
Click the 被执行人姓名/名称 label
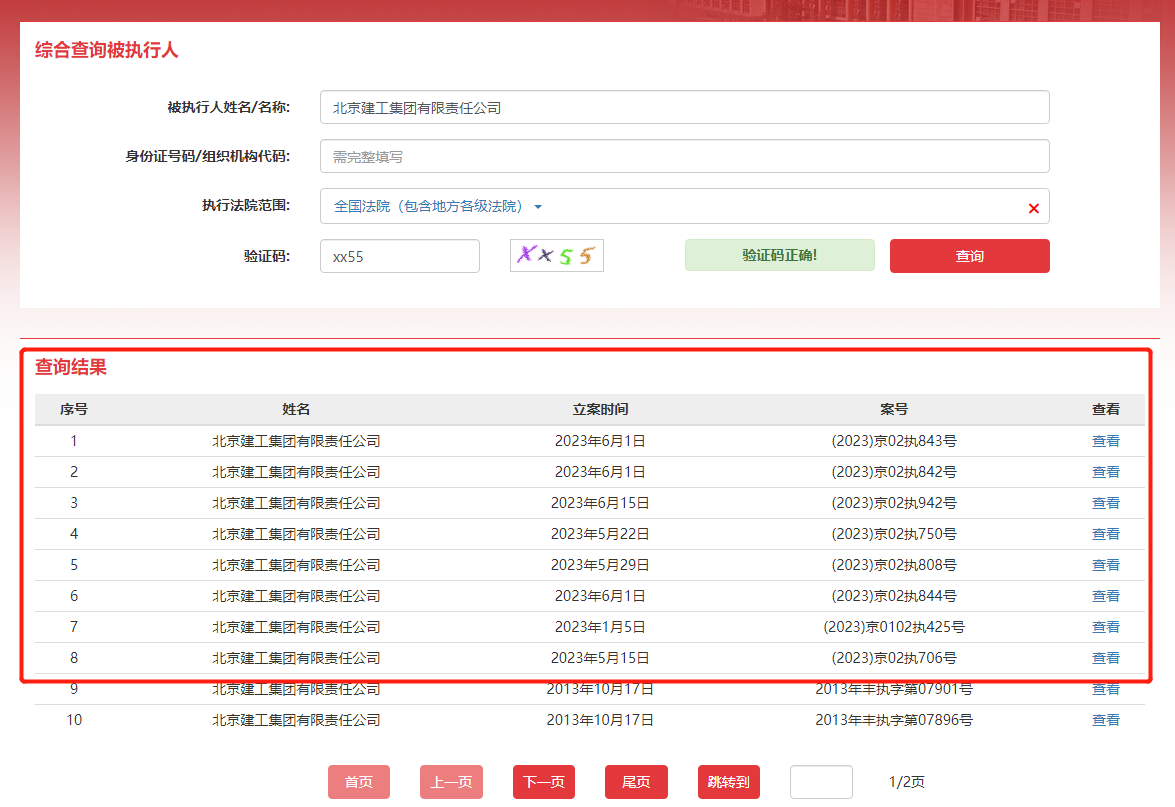(x=229, y=107)
